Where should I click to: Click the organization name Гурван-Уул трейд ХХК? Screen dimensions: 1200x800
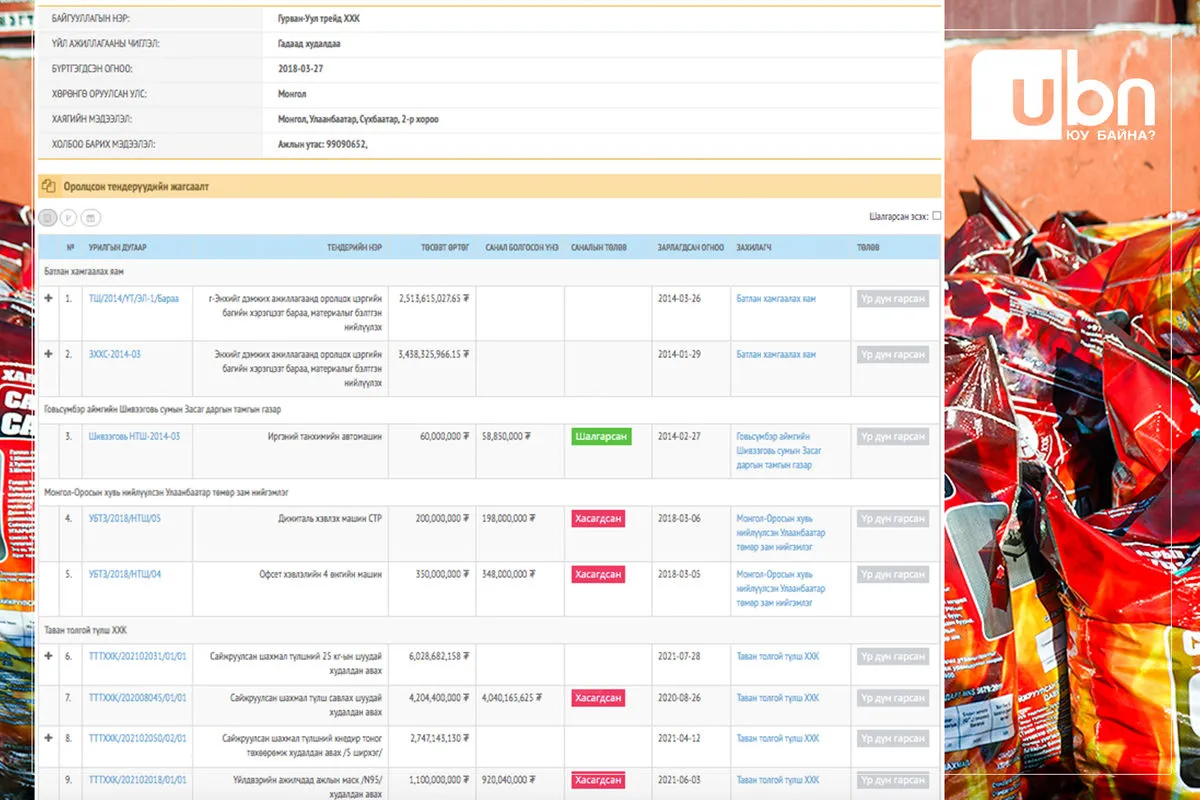click(318, 19)
